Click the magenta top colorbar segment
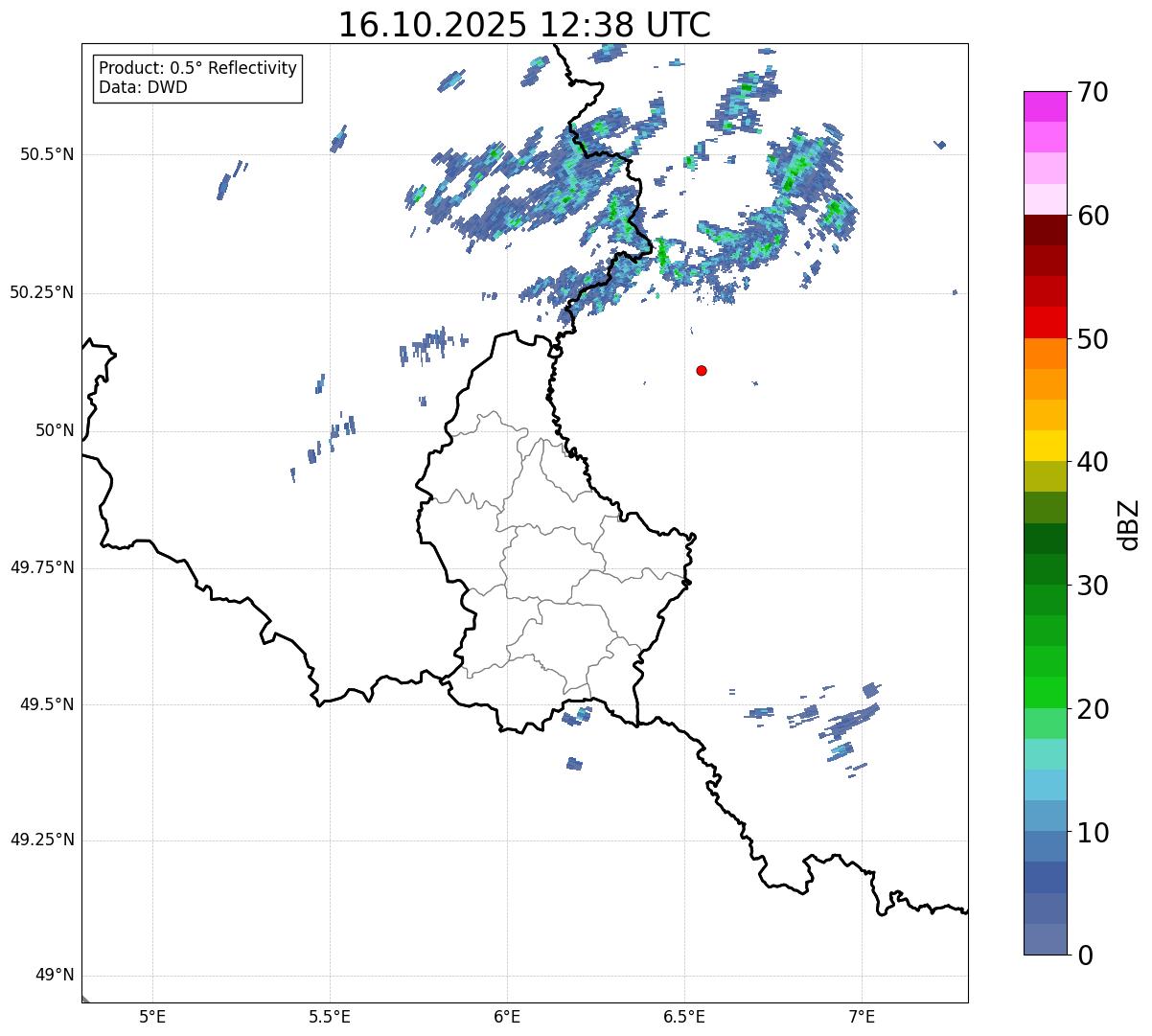1152x1036 pixels. pyautogui.click(x=1045, y=106)
